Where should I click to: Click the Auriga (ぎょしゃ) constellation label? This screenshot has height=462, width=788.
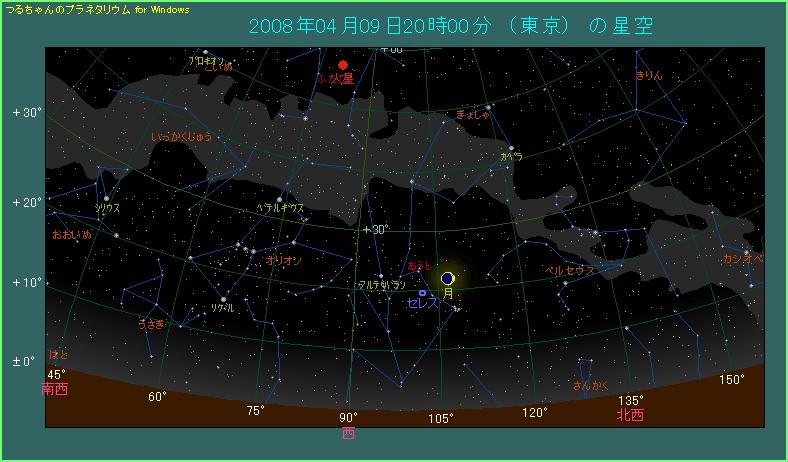[x=472, y=116]
